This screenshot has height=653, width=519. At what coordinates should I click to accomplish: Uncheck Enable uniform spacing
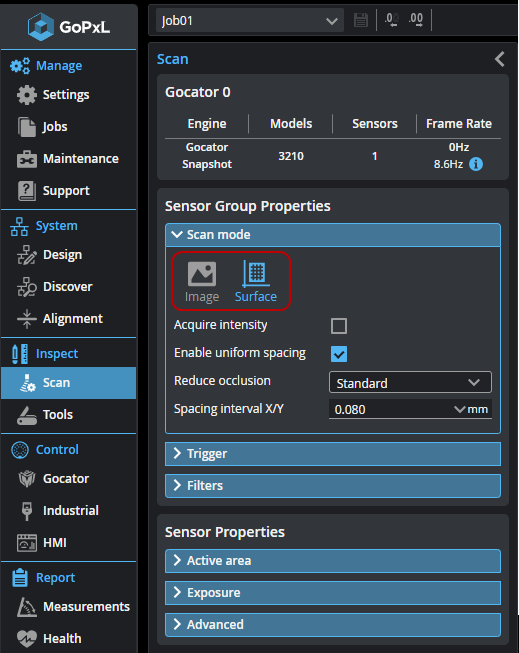click(339, 354)
